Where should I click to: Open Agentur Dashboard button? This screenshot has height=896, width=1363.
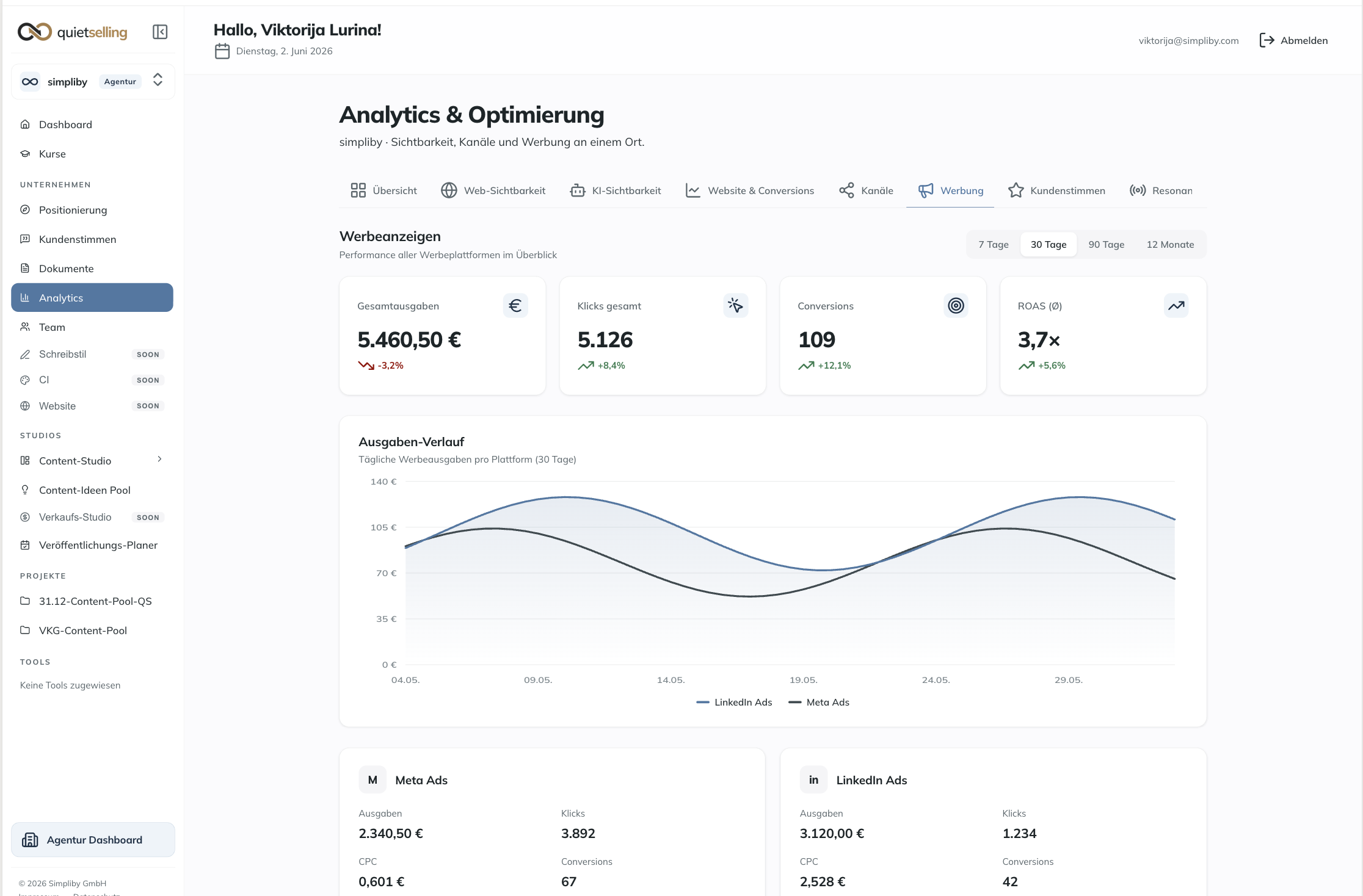click(93, 840)
